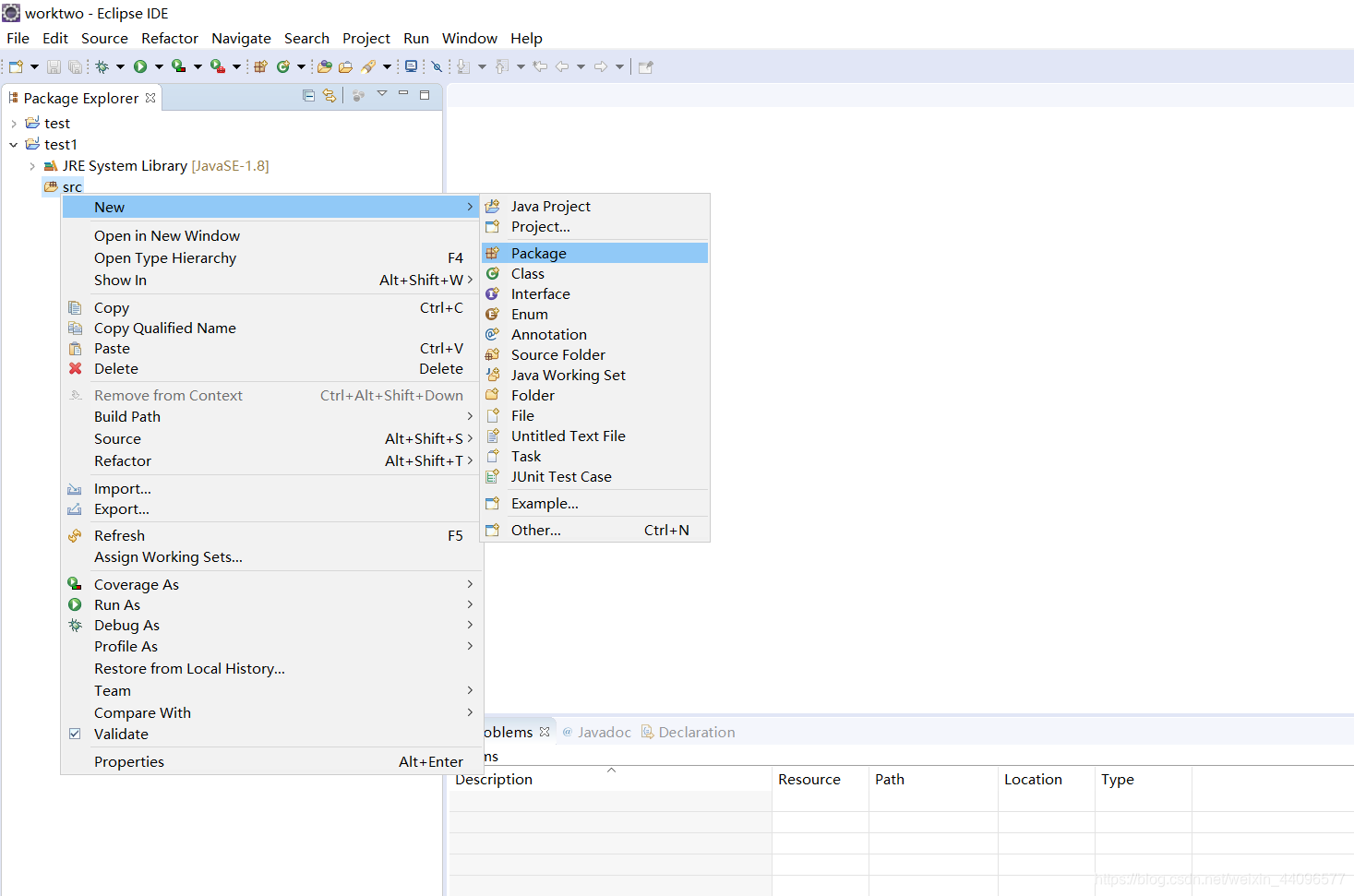Click the Save toolbar icon
Screen dimensions: 1354x896
[x=54, y=66]
